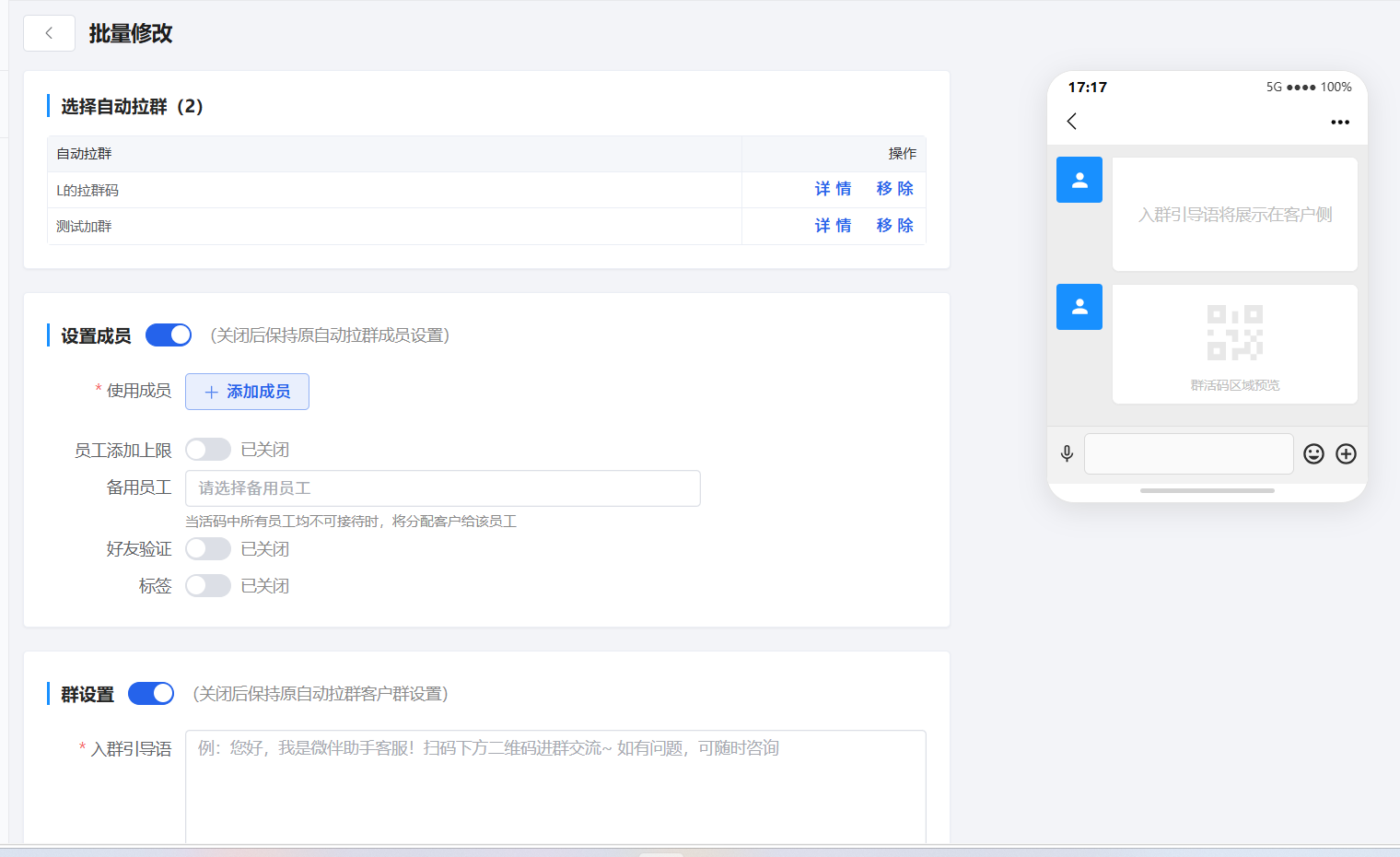
Task: Click the 自动拉群 column header
Action: [x=84, y=154]
